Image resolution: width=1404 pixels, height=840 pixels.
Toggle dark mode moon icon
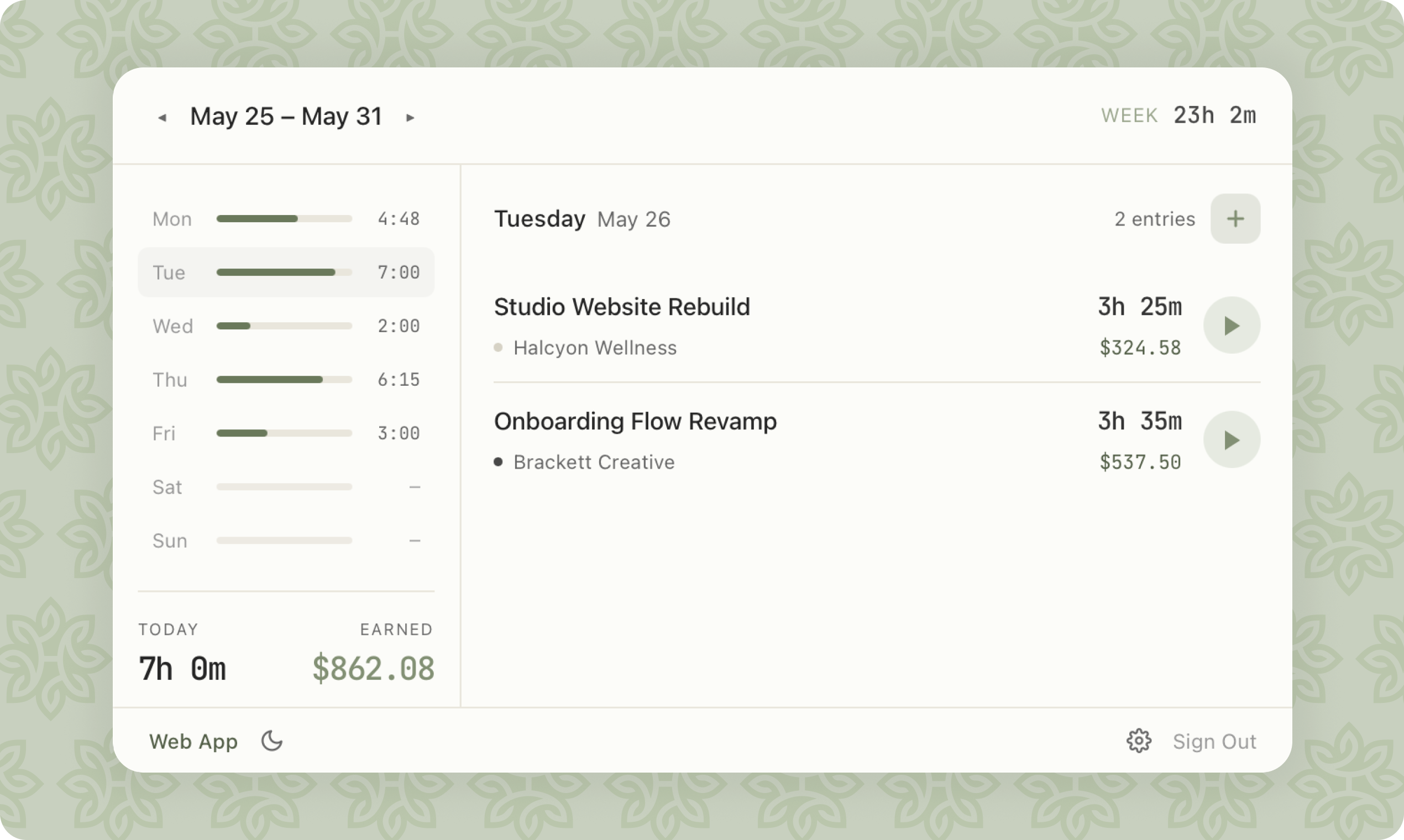[272, 741]
